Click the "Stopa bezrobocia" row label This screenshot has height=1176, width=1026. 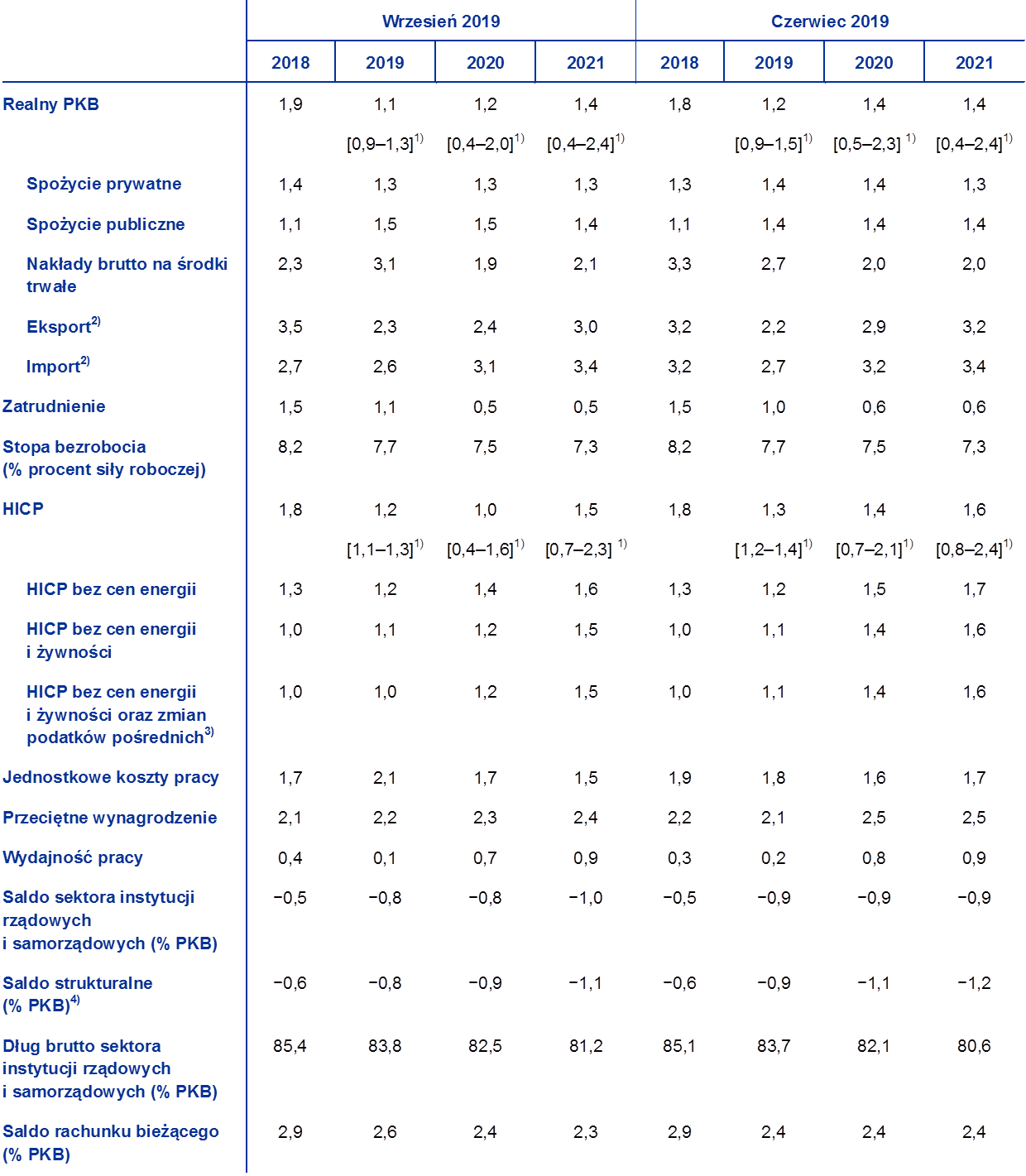click(74, 447)
